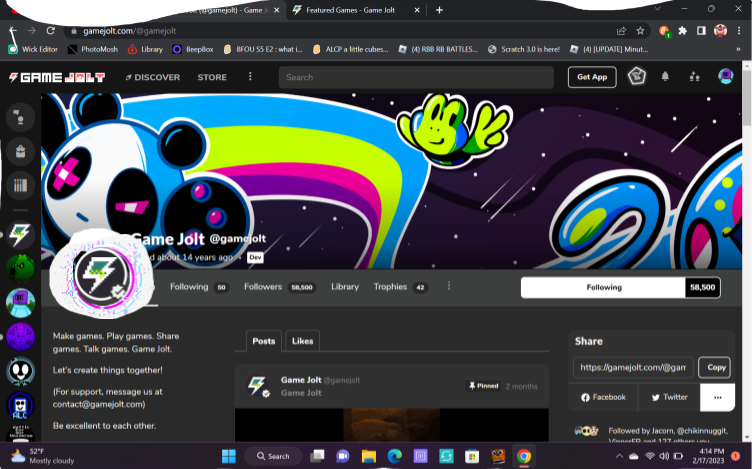Image resolution: width=752 pixels, height=469 pixels.
Task: Share the profile on Twitter
Action: 669,397
